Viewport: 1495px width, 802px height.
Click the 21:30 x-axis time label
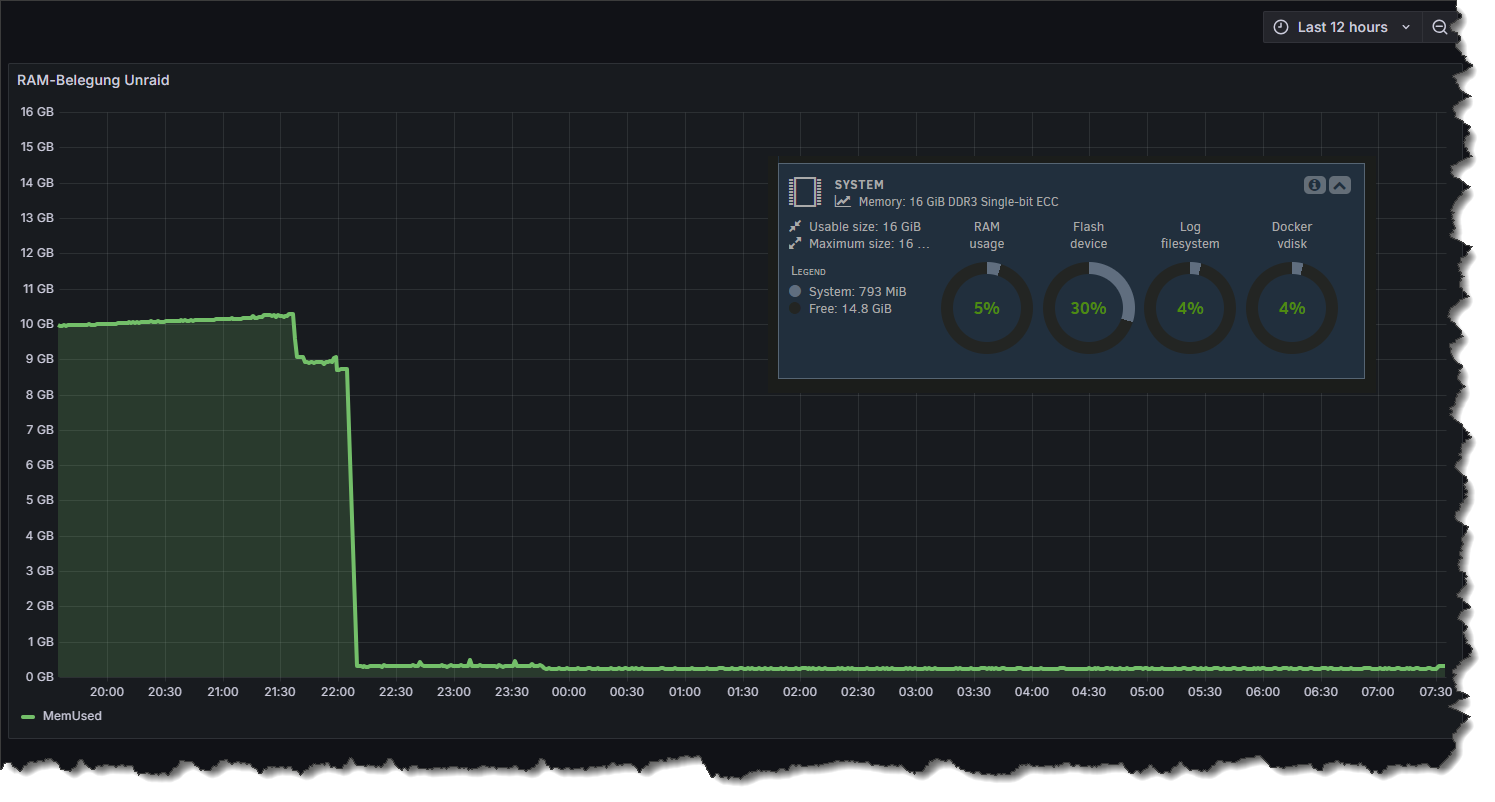pos(280,692)
